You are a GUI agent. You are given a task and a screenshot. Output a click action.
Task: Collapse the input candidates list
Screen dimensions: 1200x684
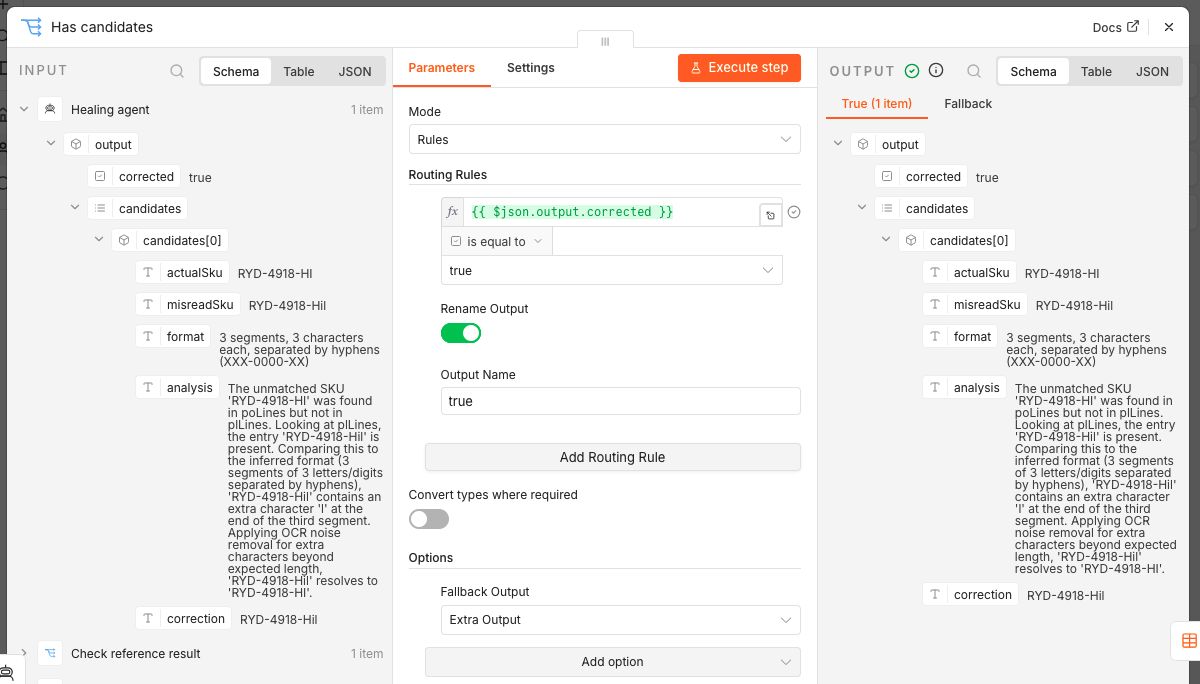[75, 208]
